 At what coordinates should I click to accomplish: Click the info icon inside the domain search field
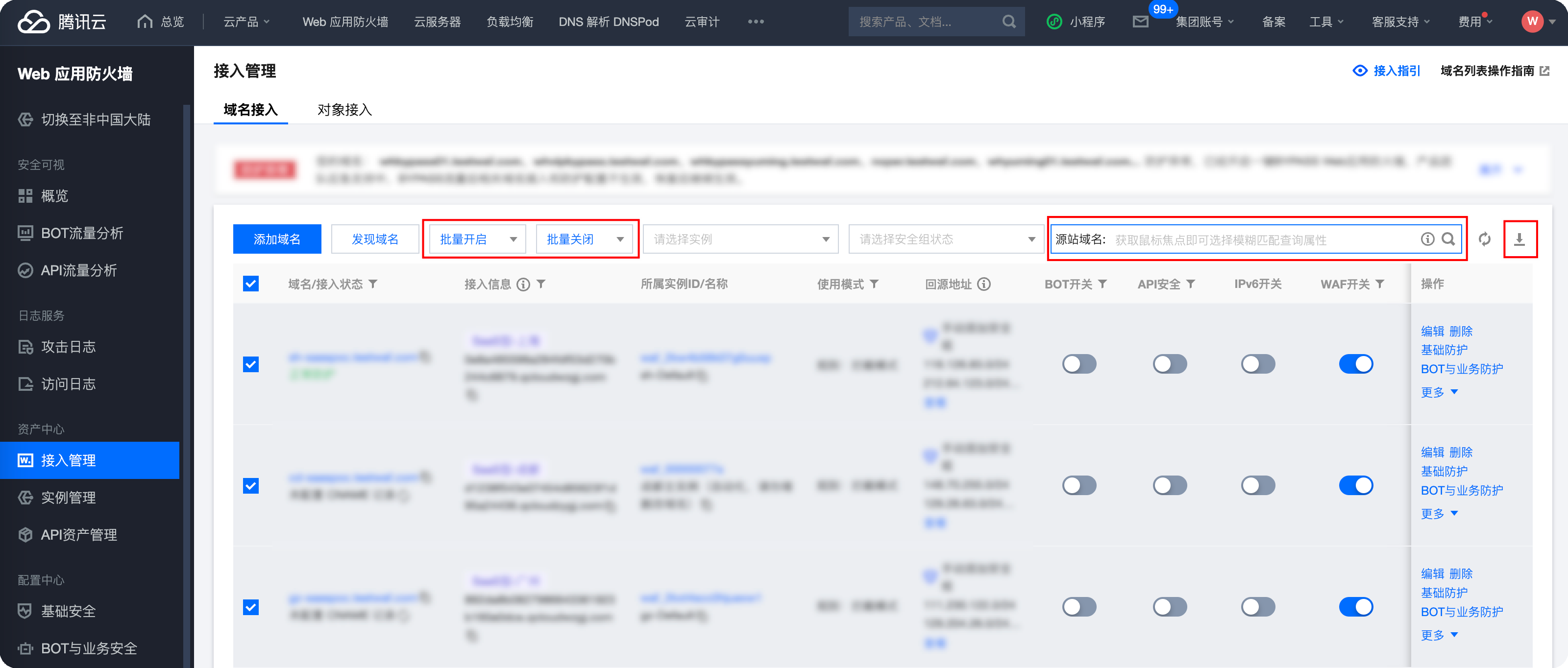(x=1427, y=239)
